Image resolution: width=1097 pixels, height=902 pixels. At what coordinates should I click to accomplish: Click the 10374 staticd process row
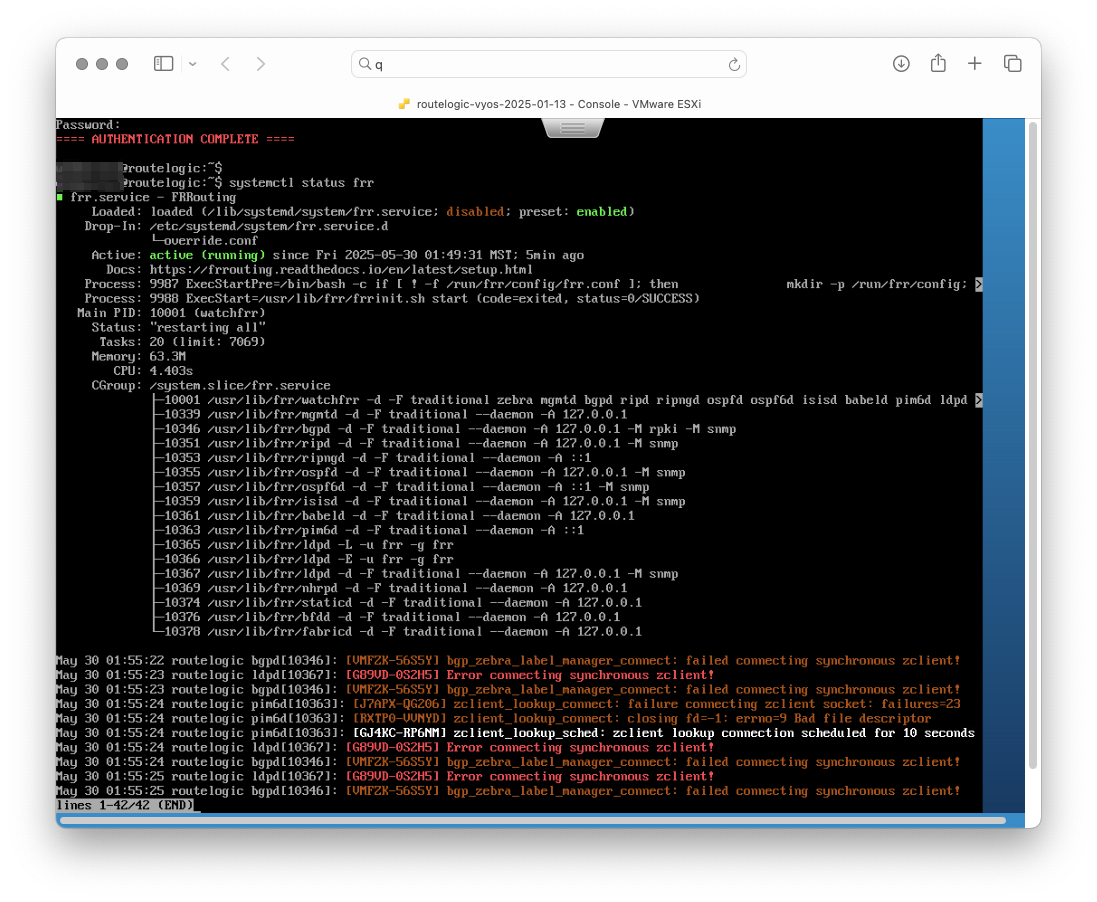[x=403, y=602]
